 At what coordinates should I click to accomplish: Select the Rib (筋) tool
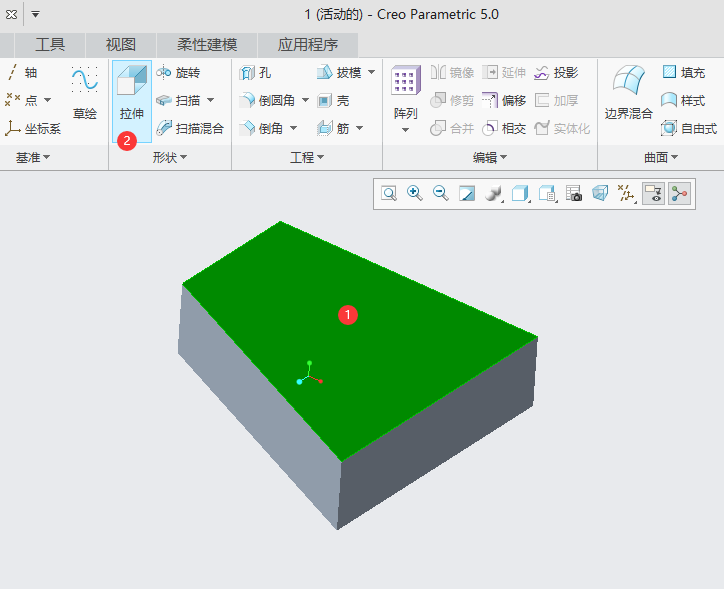tap(333, 128)
